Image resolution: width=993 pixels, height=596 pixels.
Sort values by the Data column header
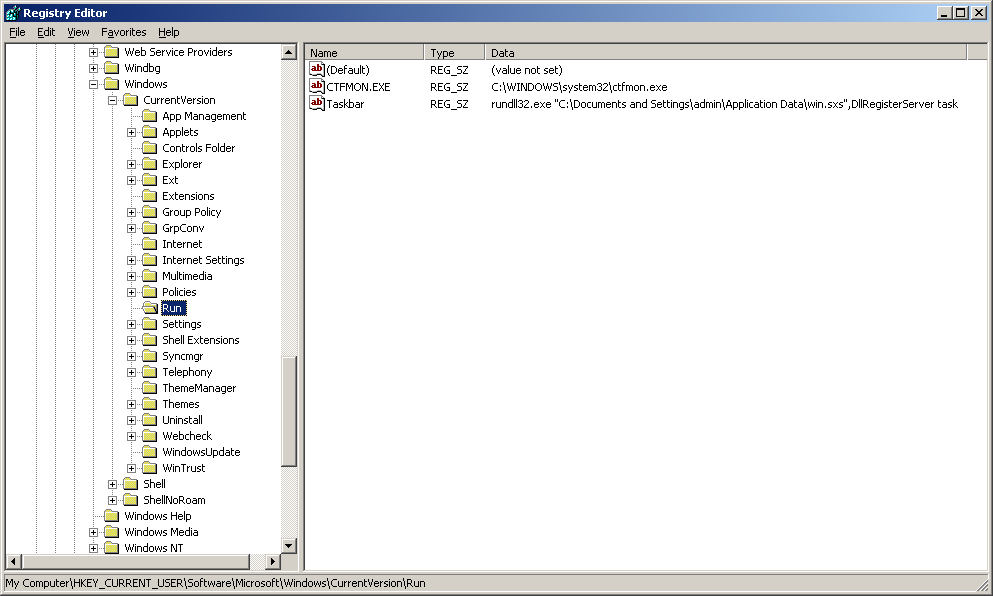(726, 53)
